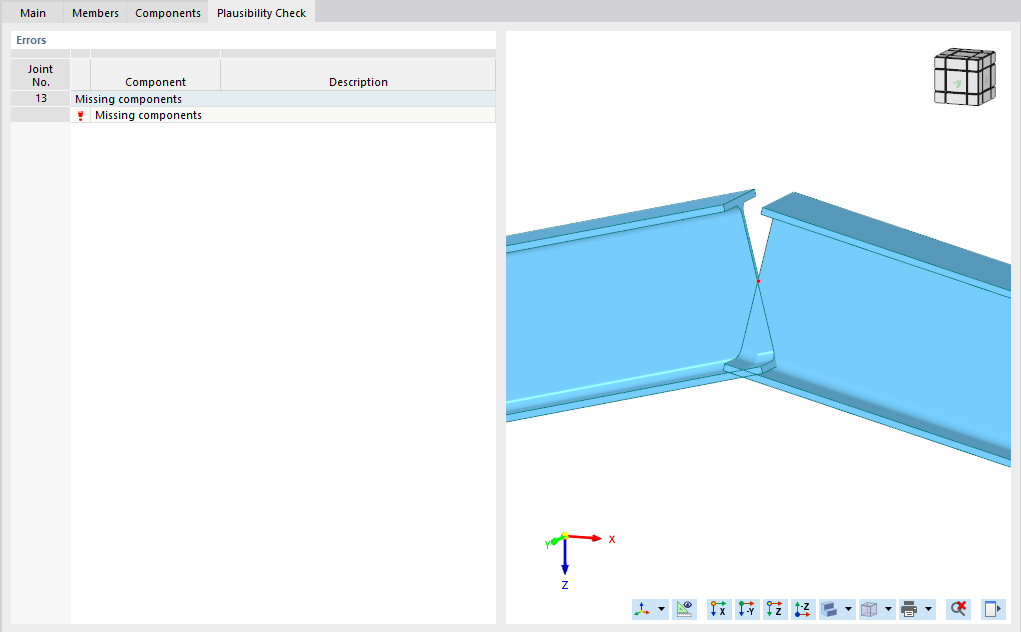
Task: Switch to the Members tab
Action: tap(94, 12)
